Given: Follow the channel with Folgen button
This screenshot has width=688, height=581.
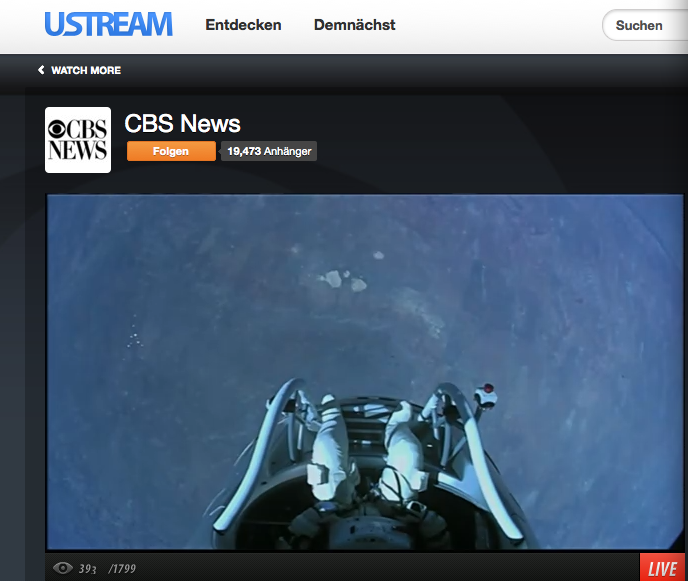Looking at the screenshot, I should coord(171,151).
